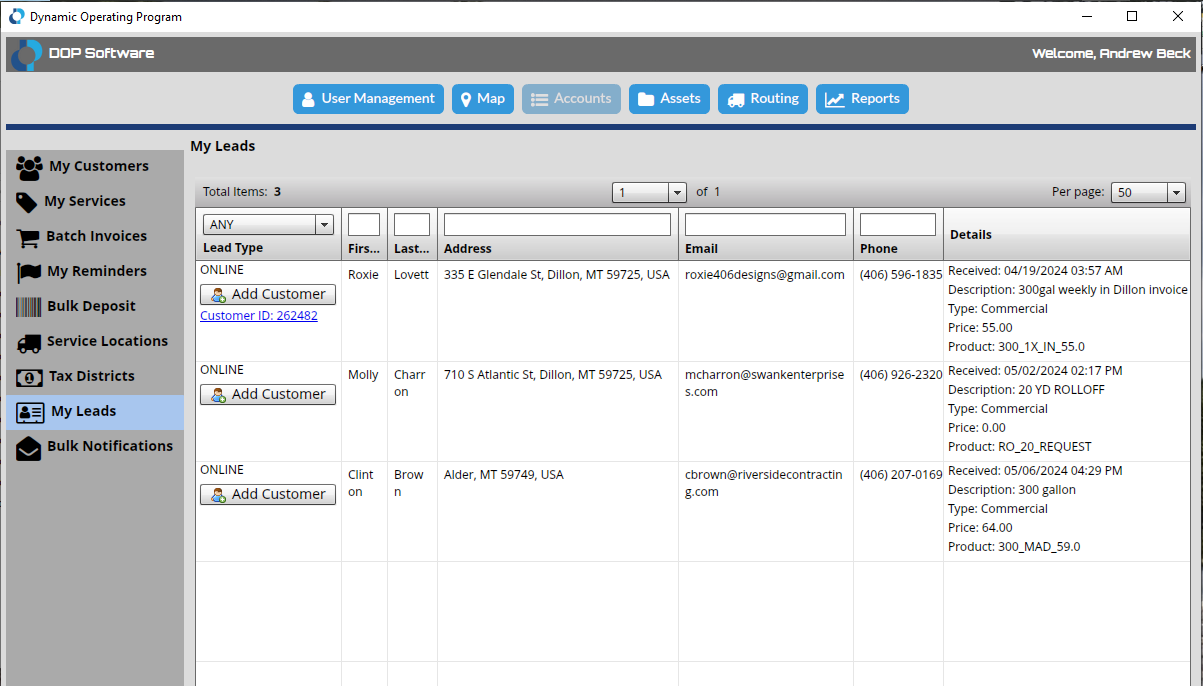Click the Details column header
The width and height of the screenshot is (1203, 686).
click(x=971, y=235)
